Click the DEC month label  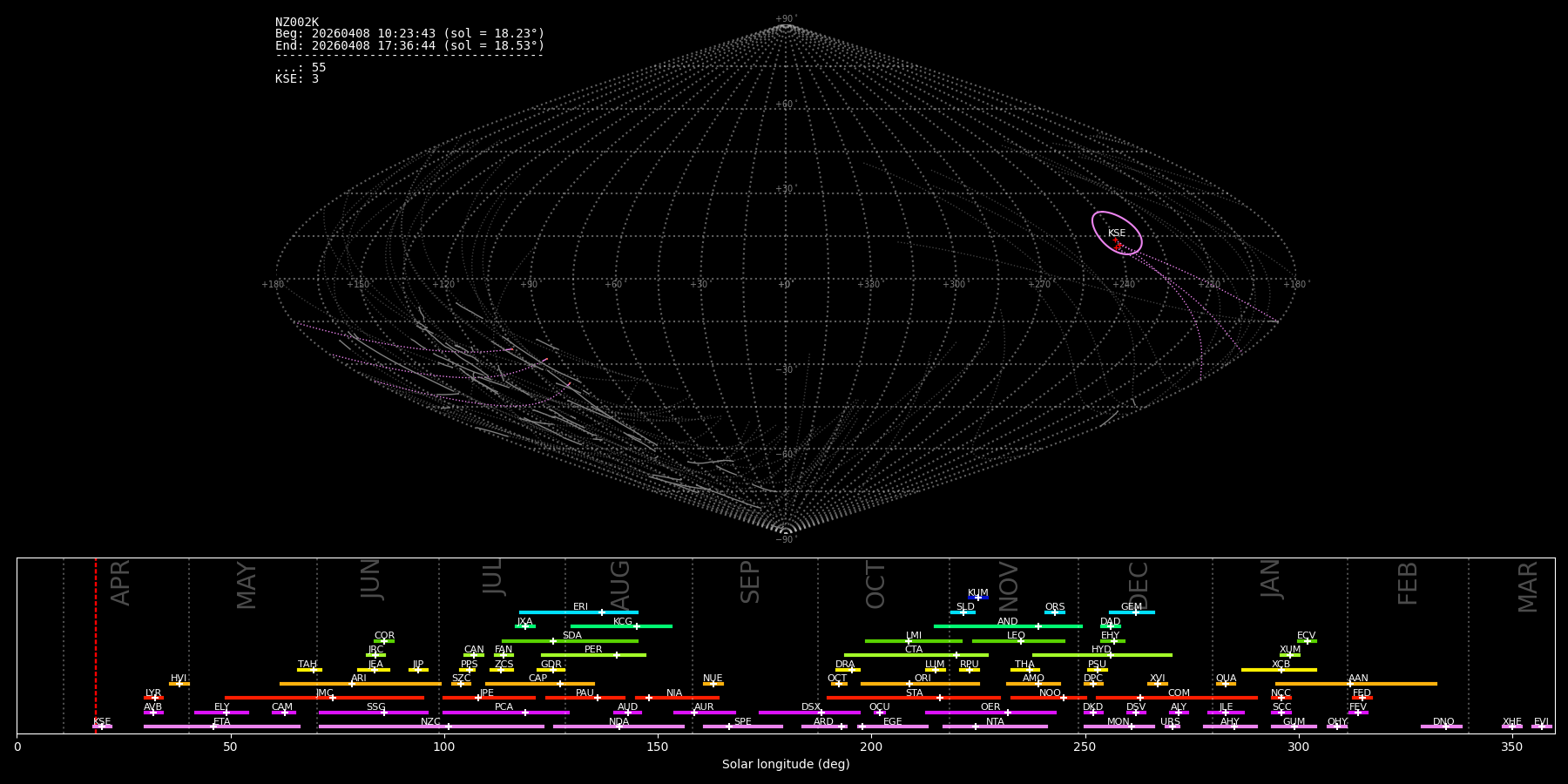coord(1139,585)
